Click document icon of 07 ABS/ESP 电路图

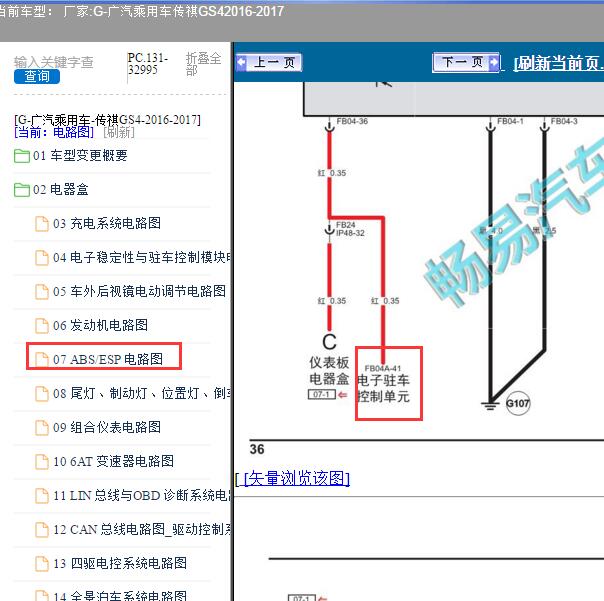[x=42, y=359]
